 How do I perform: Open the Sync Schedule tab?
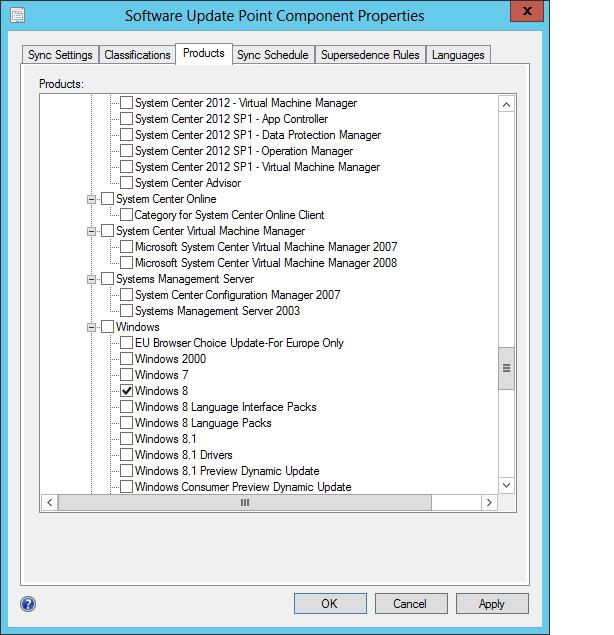273,55
